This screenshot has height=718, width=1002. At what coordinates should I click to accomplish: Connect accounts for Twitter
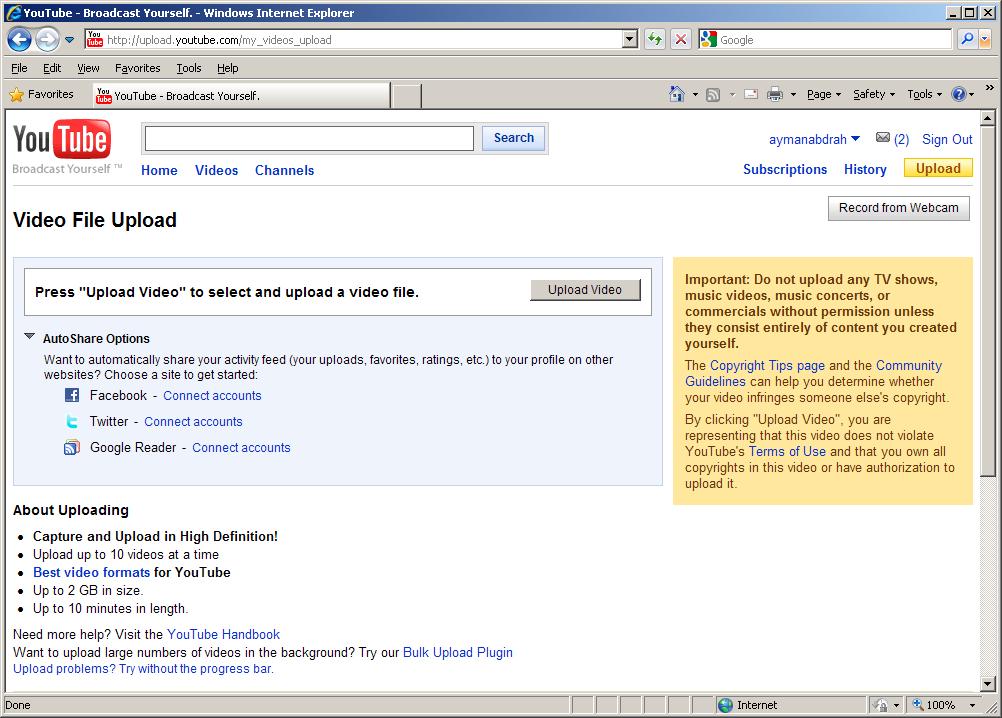click(x=193, y=422)
